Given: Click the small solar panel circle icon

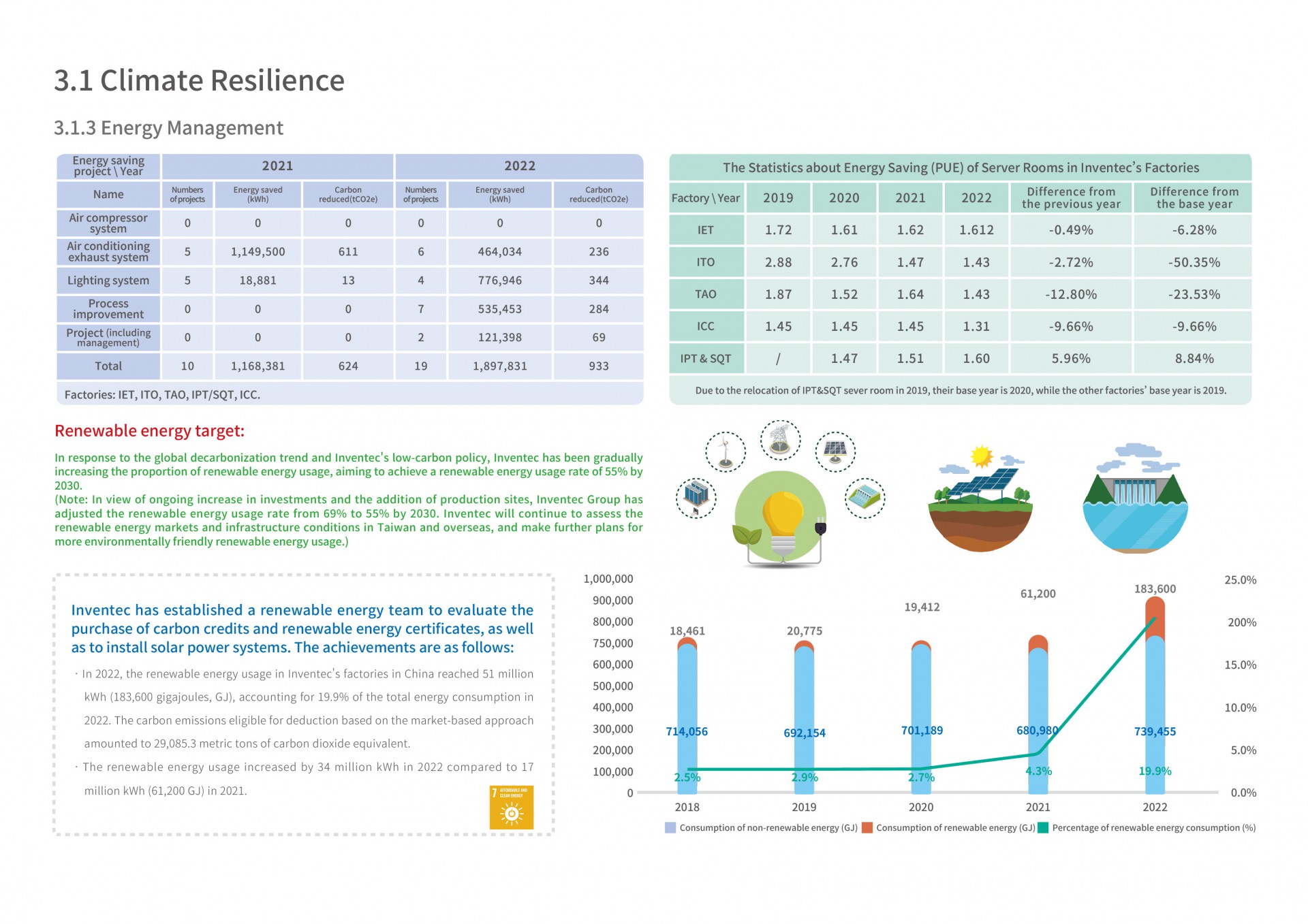Looking at the screenshot, I should click(835, 451).
